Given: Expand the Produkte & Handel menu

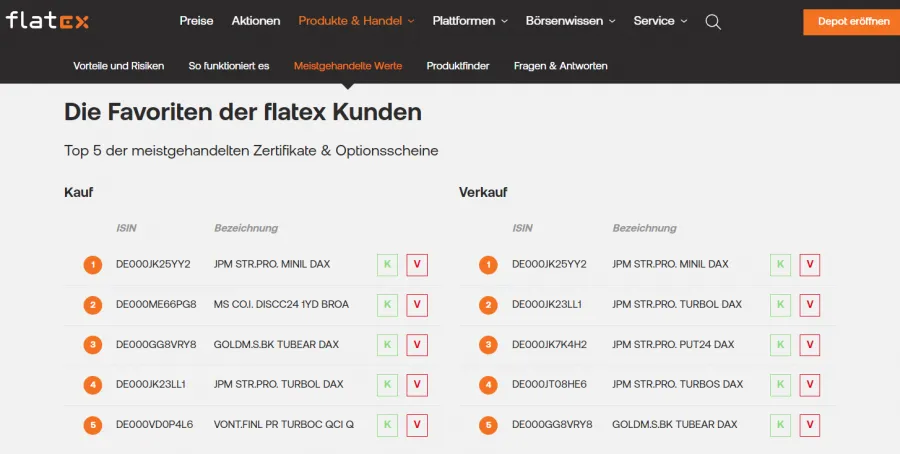Looking at the screenshot, I should click(x=356, y=21).
